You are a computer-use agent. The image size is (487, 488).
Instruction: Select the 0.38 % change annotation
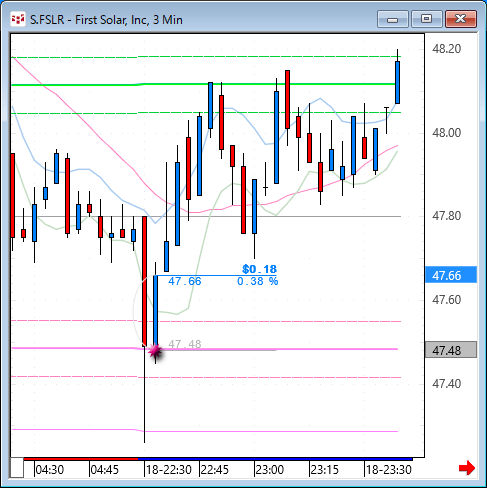(257, 281)
